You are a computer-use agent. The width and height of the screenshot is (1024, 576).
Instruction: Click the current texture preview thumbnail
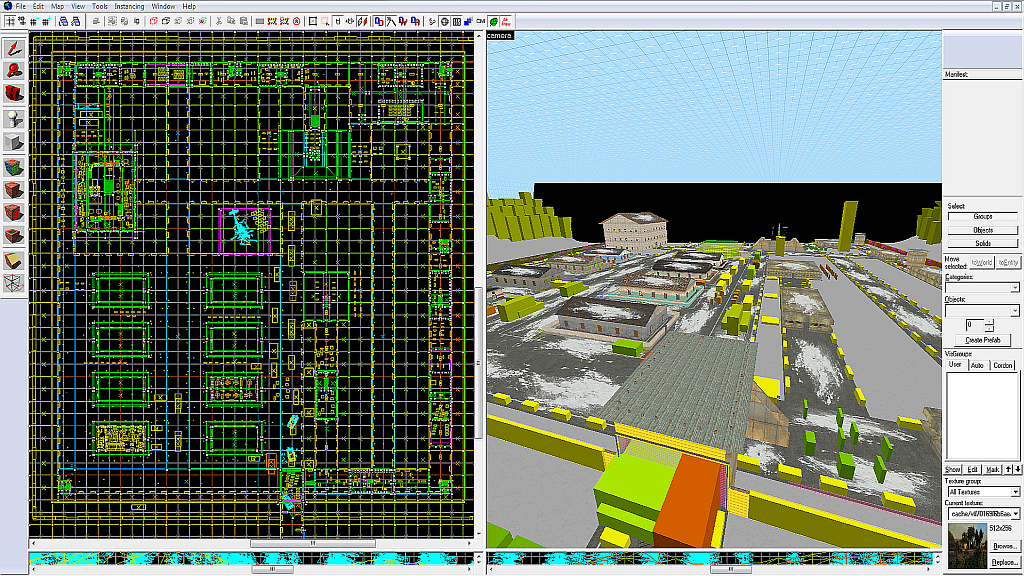tap(967, 546)
